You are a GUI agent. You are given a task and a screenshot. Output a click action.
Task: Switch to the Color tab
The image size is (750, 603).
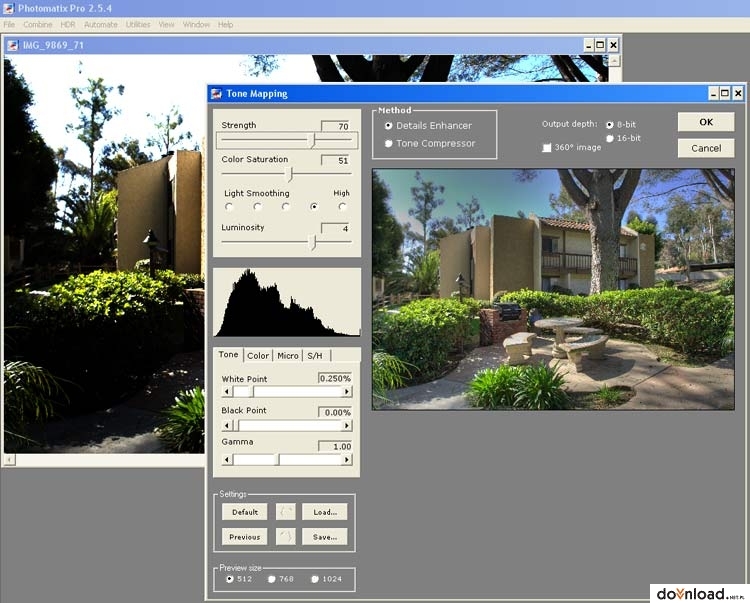258,356
